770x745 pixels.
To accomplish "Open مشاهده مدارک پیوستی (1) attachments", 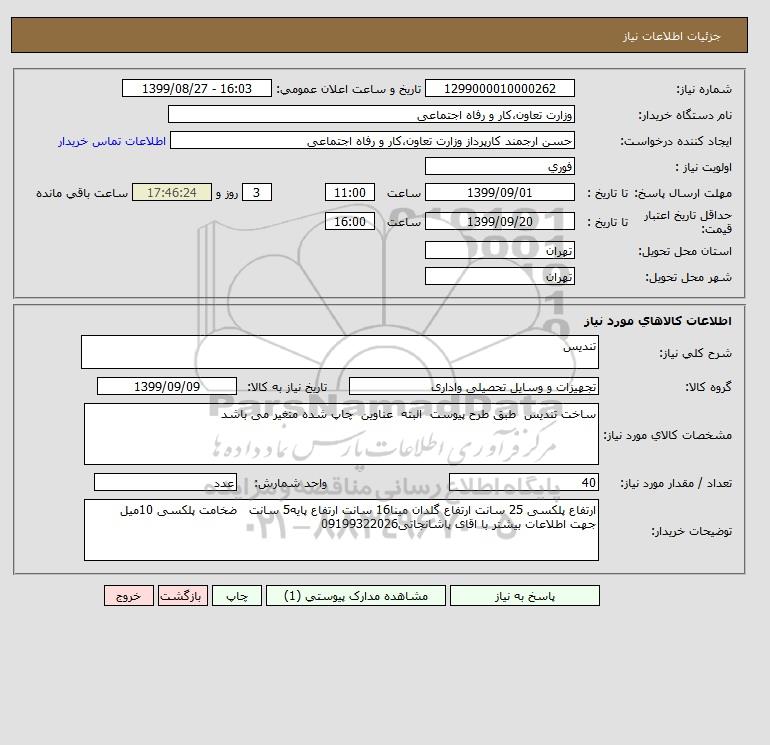I will (356, 595).
